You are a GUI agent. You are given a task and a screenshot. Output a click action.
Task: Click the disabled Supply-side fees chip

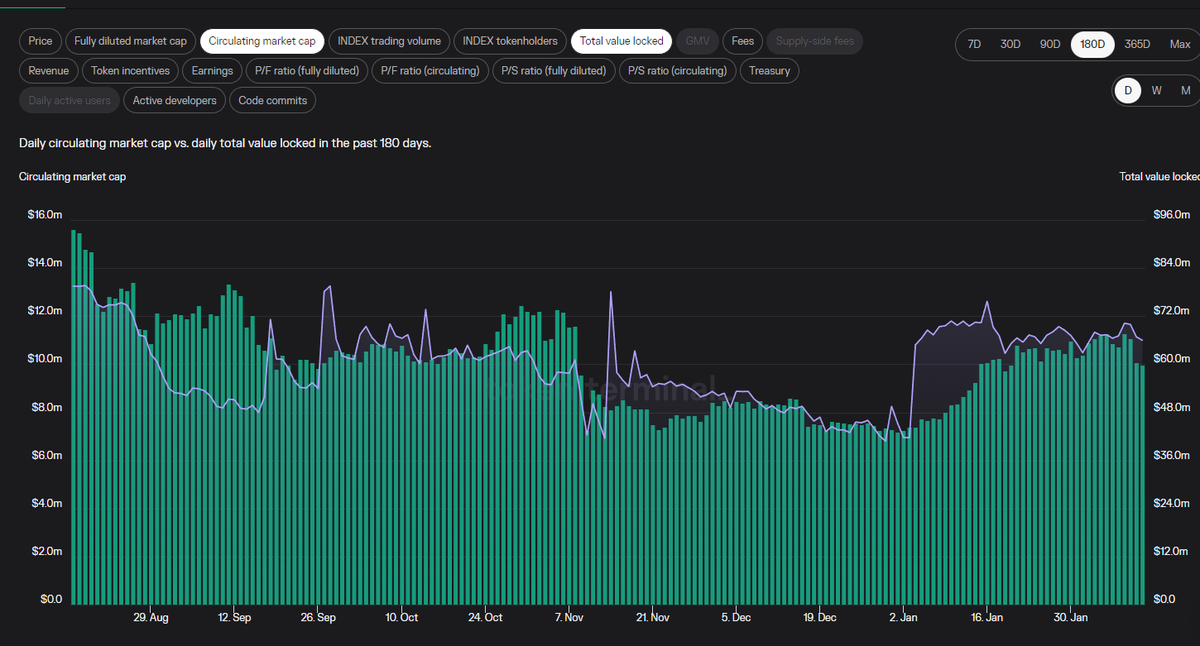click(x=815, y=41)
